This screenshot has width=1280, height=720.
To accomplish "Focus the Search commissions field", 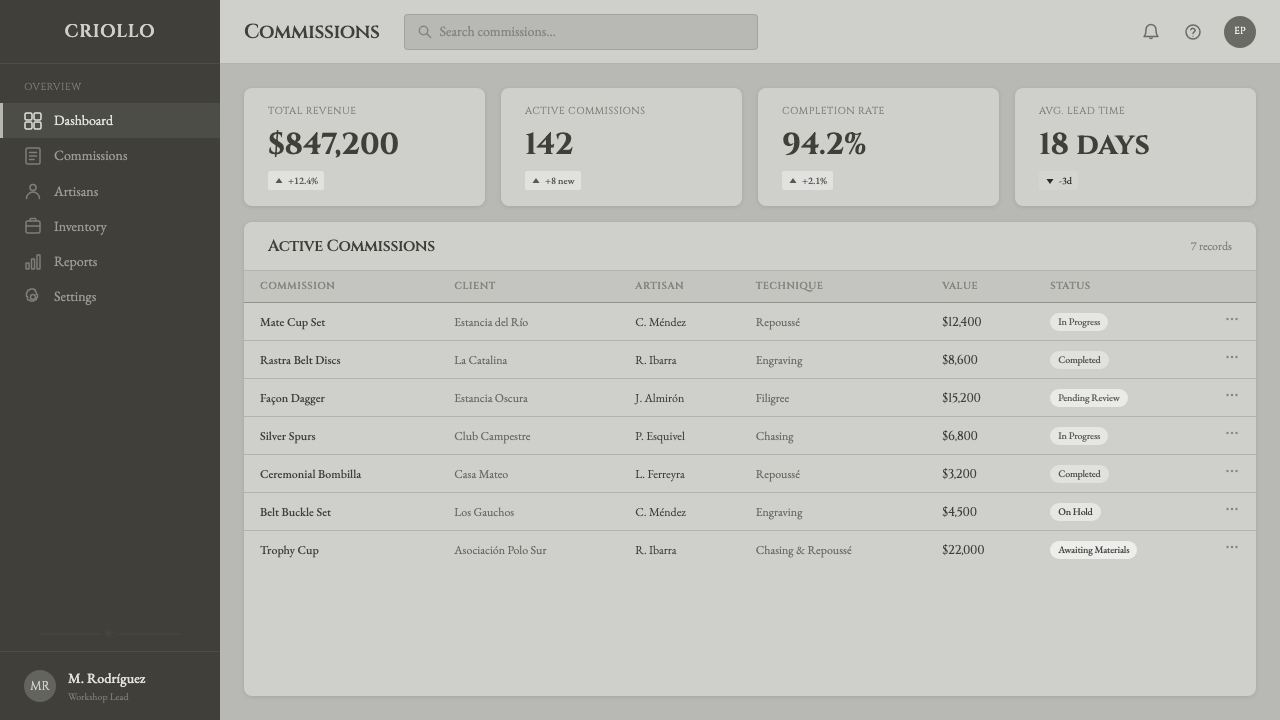I will (581, 32).
